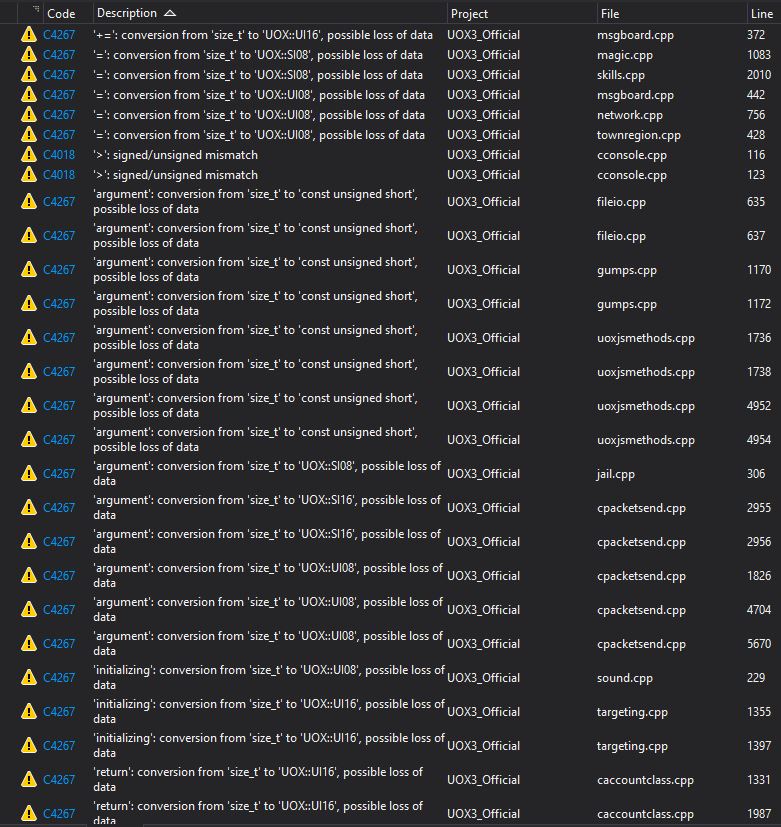The image size is (781, 827).
Task: Click the warning icon for msgboard.cpp line 372
Action: click(28, 35)
